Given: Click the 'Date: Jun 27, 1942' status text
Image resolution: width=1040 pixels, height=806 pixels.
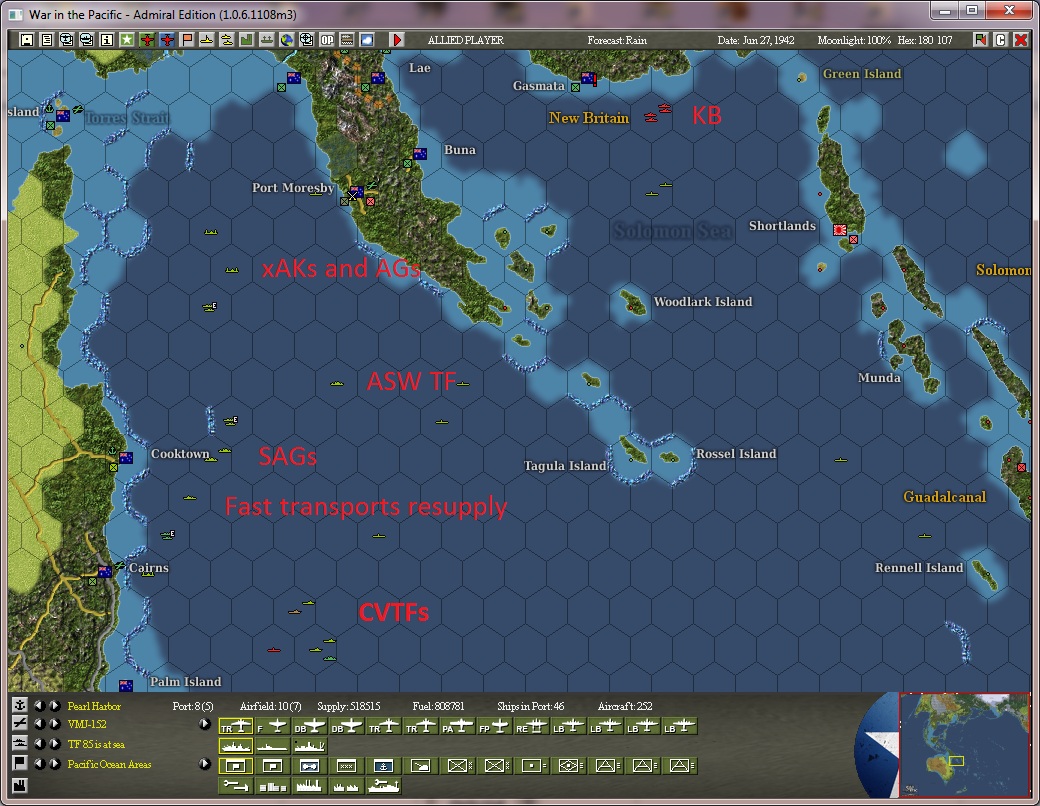Looking at the screenshot, I should [755, 40].
